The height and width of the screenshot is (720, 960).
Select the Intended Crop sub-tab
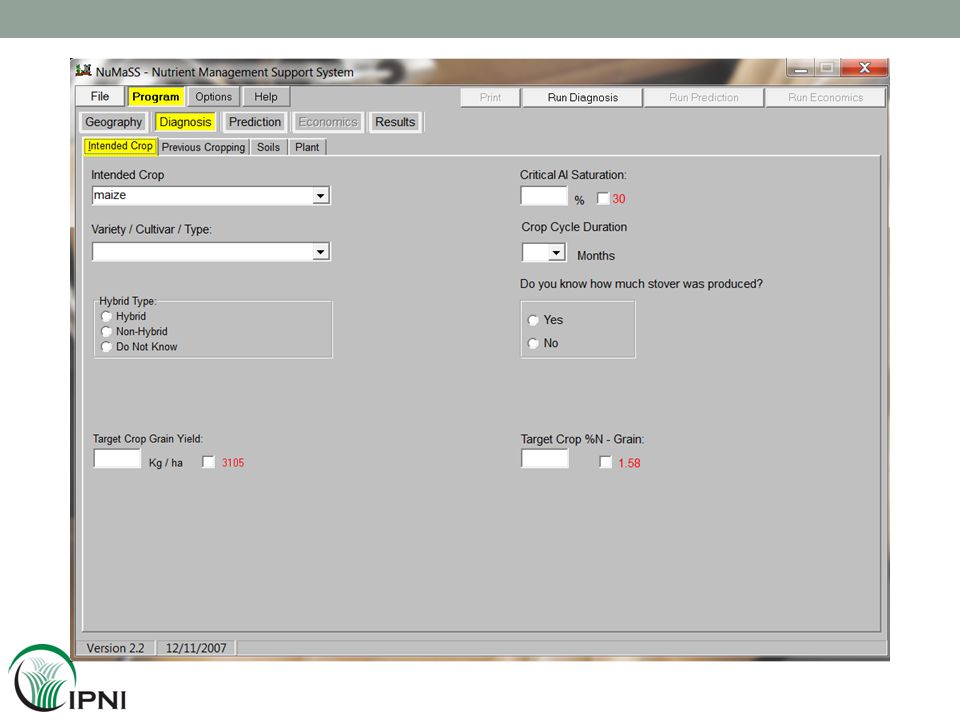120,146
